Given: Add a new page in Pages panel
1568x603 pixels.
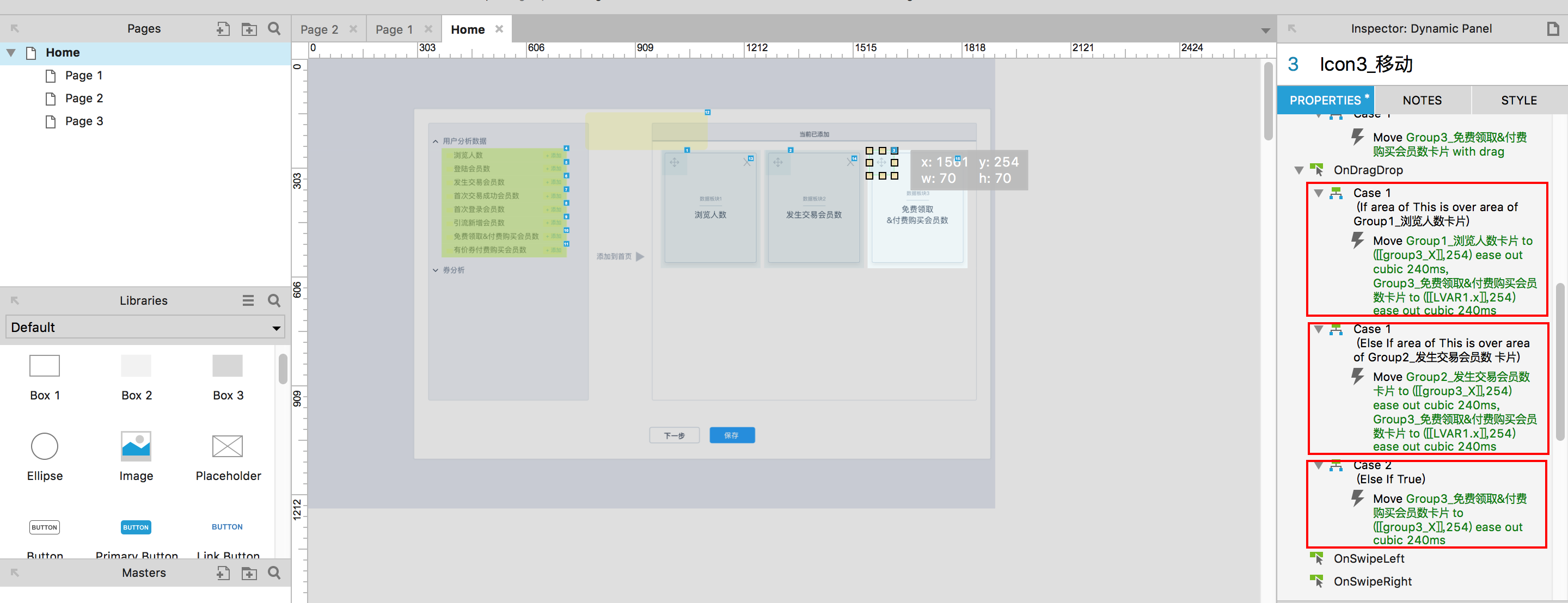Looking at the screenshot, I should coord(223,29).
